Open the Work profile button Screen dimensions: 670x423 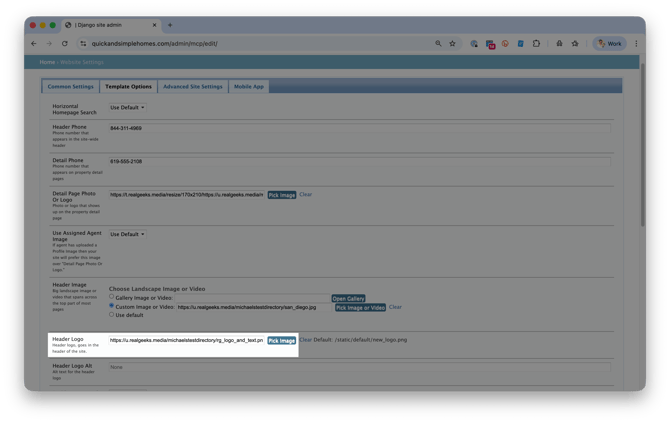tap(610, 44)
